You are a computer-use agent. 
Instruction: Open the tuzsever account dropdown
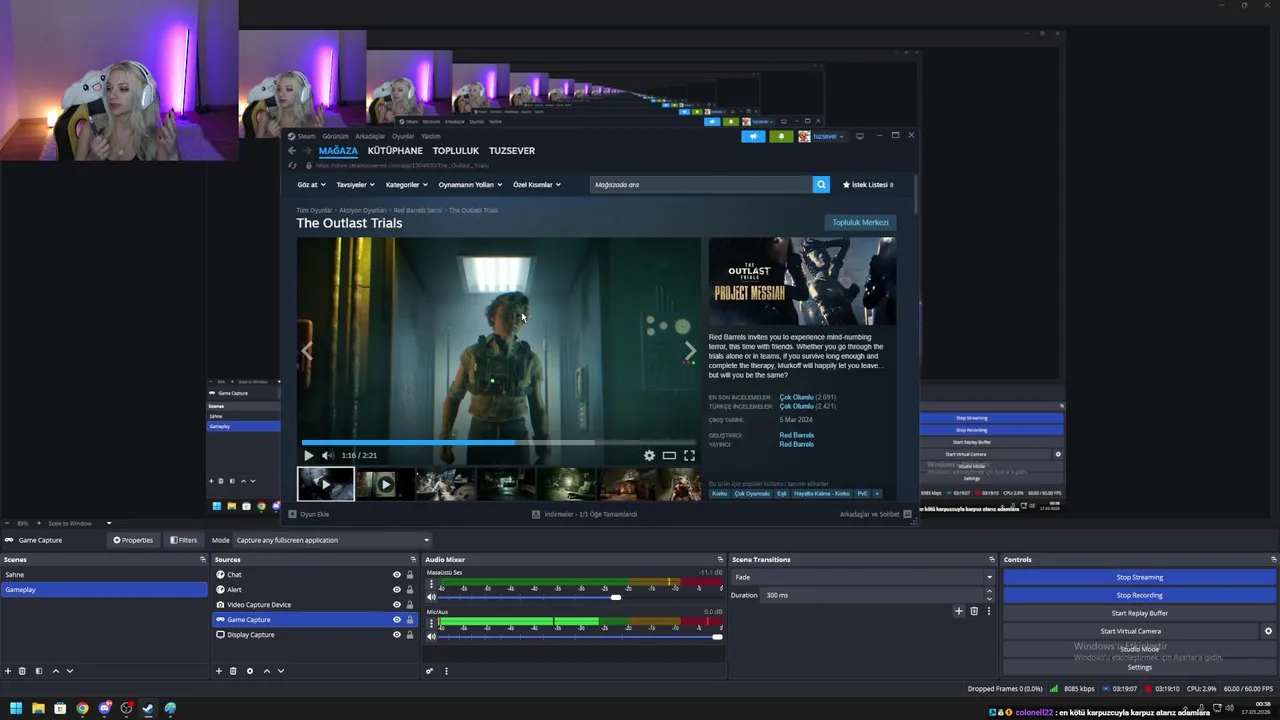821,136
